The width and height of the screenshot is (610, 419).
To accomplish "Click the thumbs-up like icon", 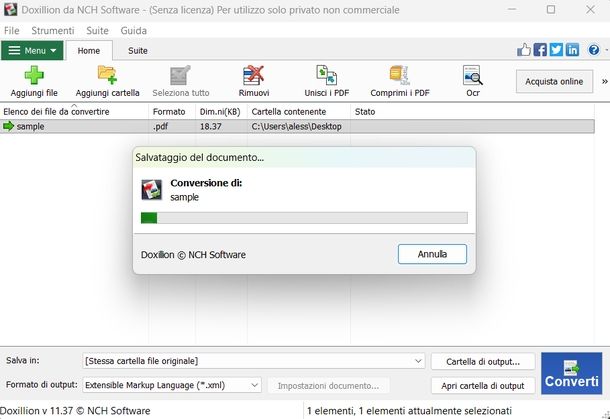I will (524, 50).
